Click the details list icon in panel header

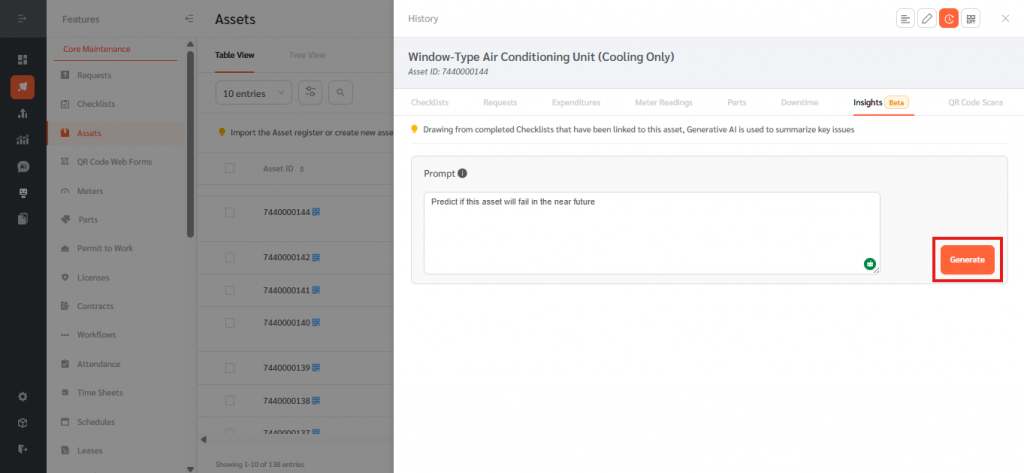coord(905,18)
